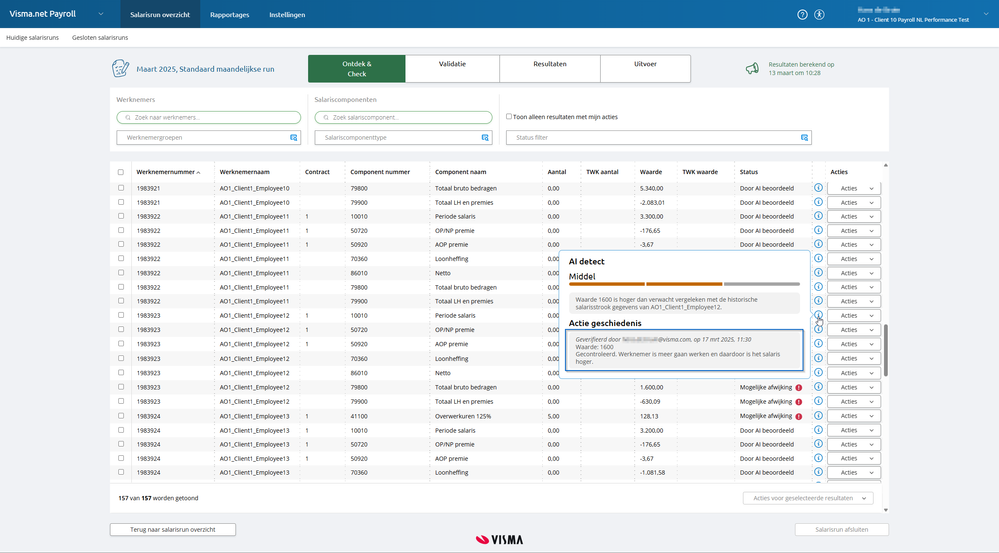Click filter icon in Werknemergroepen field

click(x=294, y=138)
